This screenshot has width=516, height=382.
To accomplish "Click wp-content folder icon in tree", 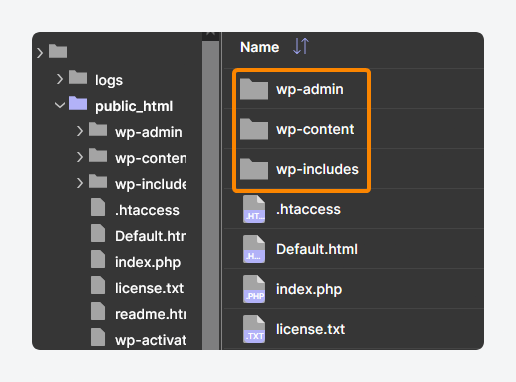I will (x=98, y=155).
